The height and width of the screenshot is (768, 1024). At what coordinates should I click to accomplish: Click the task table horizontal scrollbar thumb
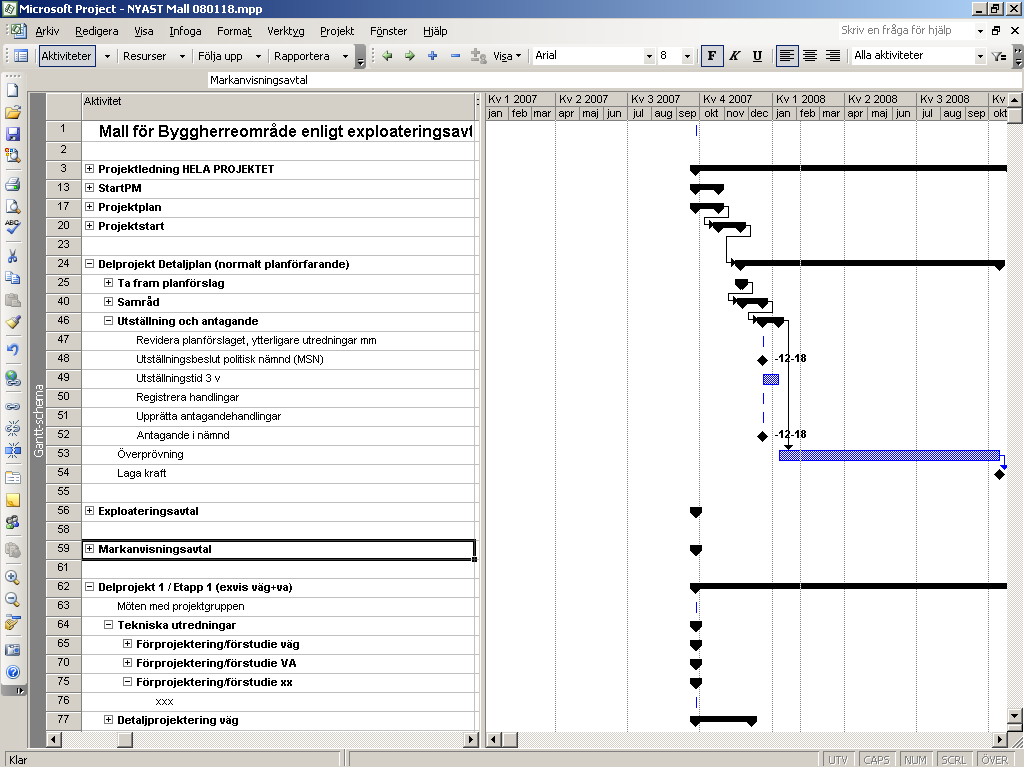[125, 739]
